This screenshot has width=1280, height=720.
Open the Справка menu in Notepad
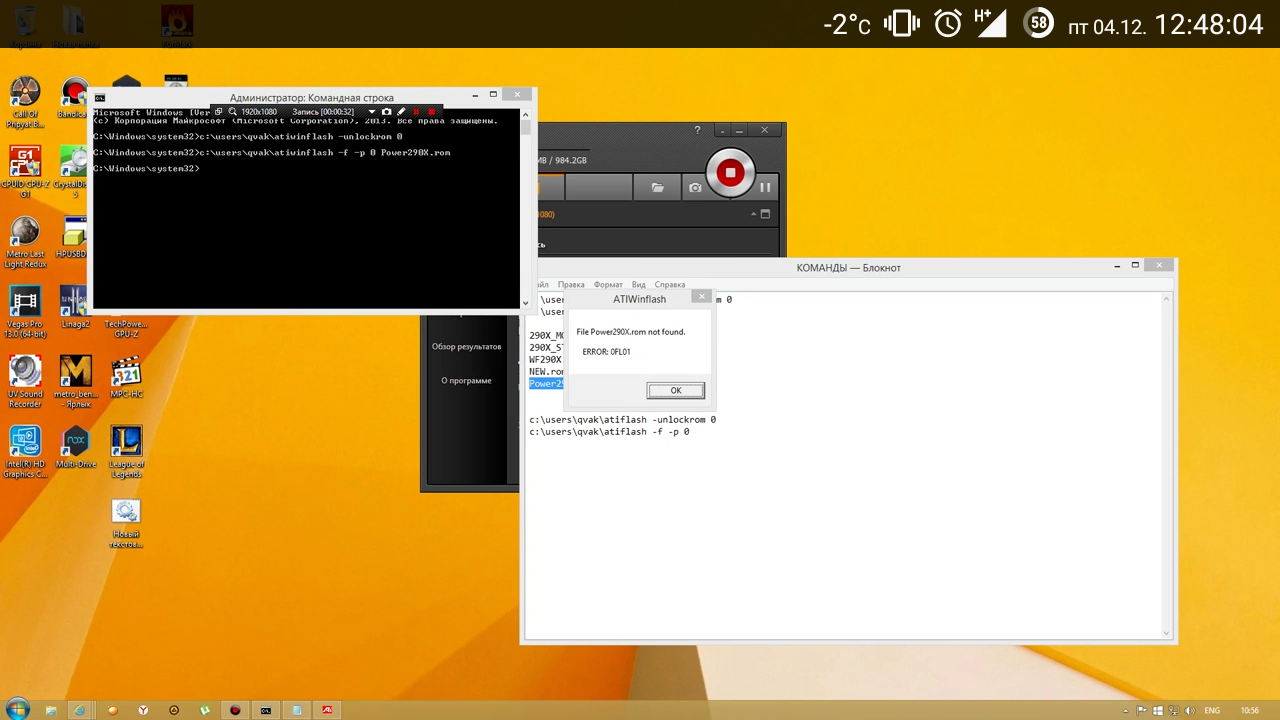click(x=669, y=285)
